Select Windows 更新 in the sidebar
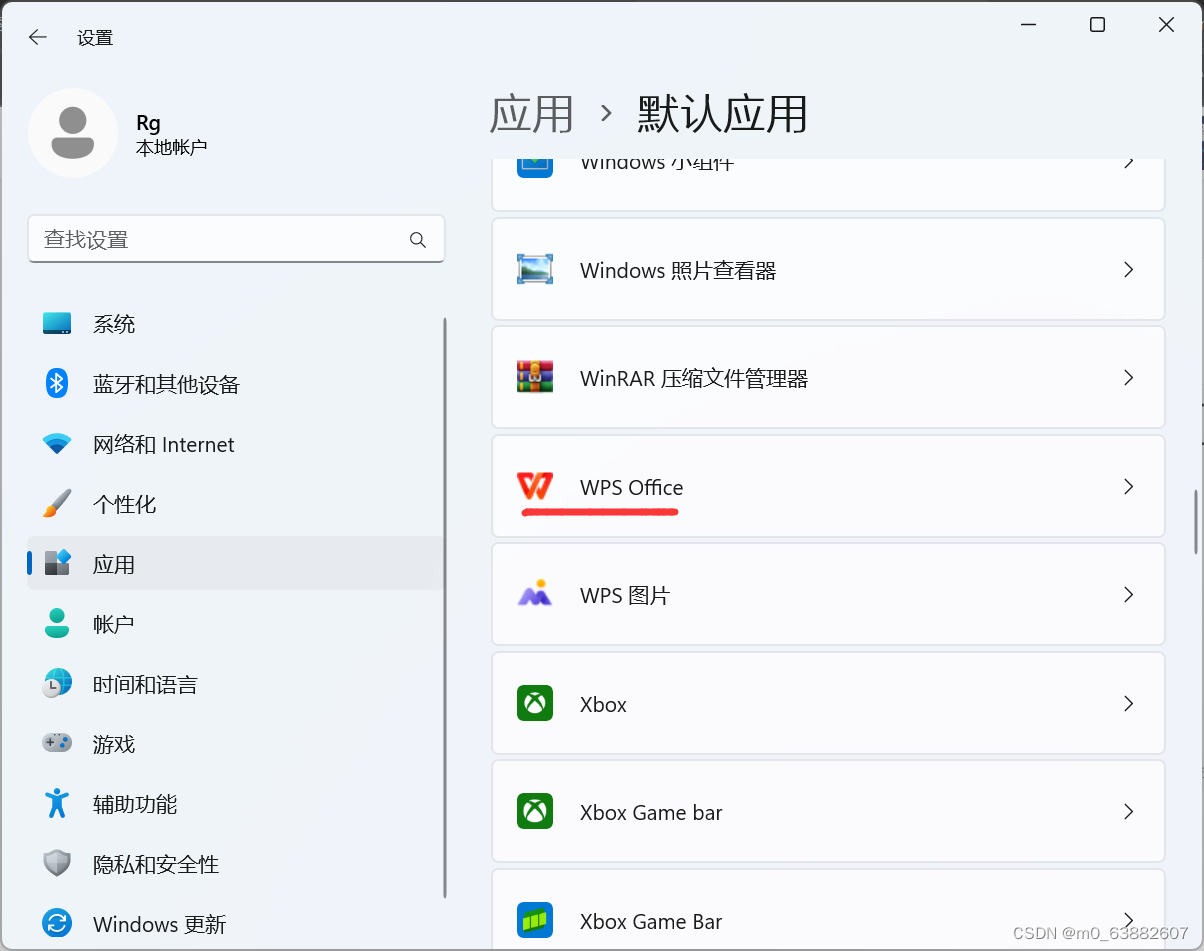Image resolution: width=1204 pixels, height=951 pixels. 236,923
